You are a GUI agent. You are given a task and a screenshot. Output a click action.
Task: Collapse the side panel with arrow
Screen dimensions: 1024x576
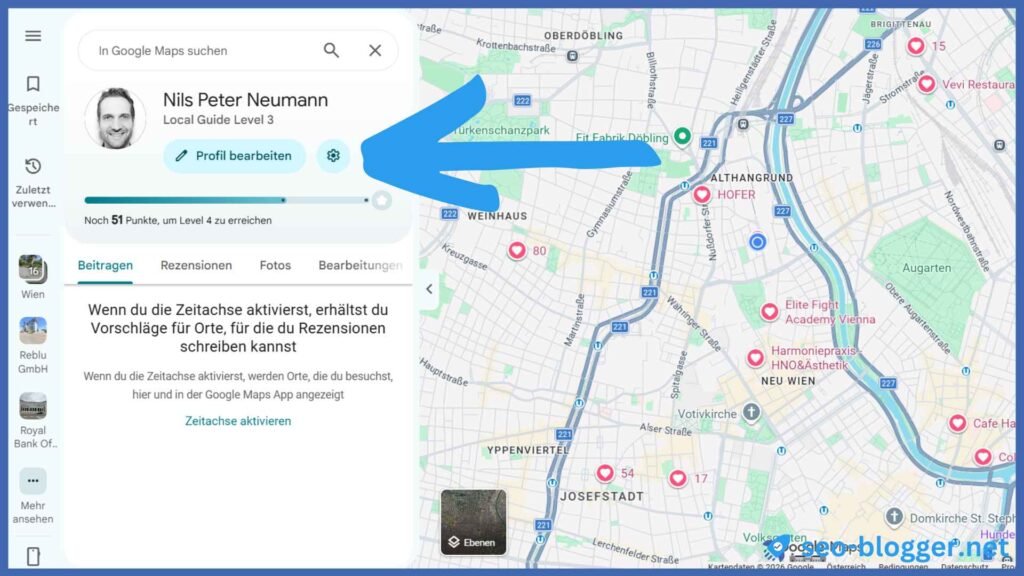click(x=429, y=289)
